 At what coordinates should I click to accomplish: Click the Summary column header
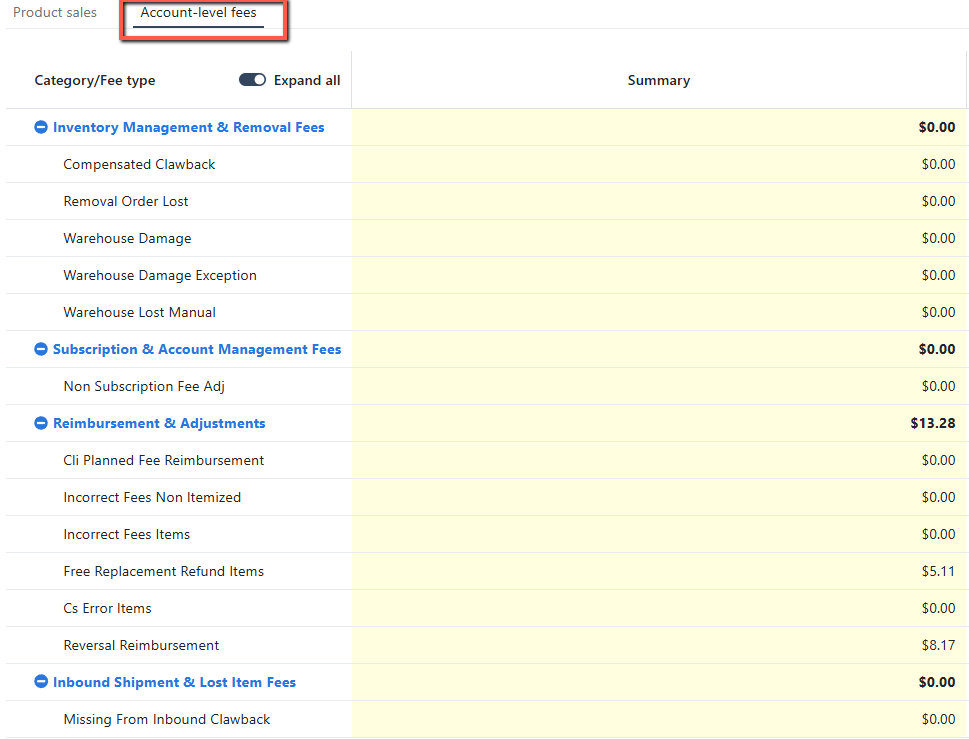coord(659,80)
